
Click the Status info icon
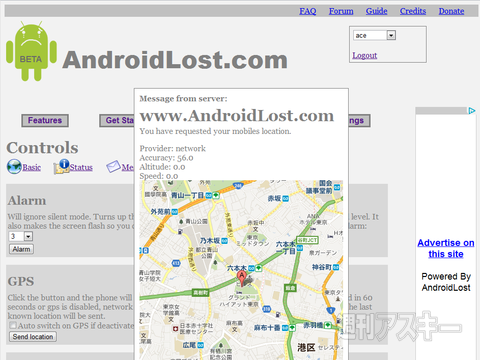(61, 167)
